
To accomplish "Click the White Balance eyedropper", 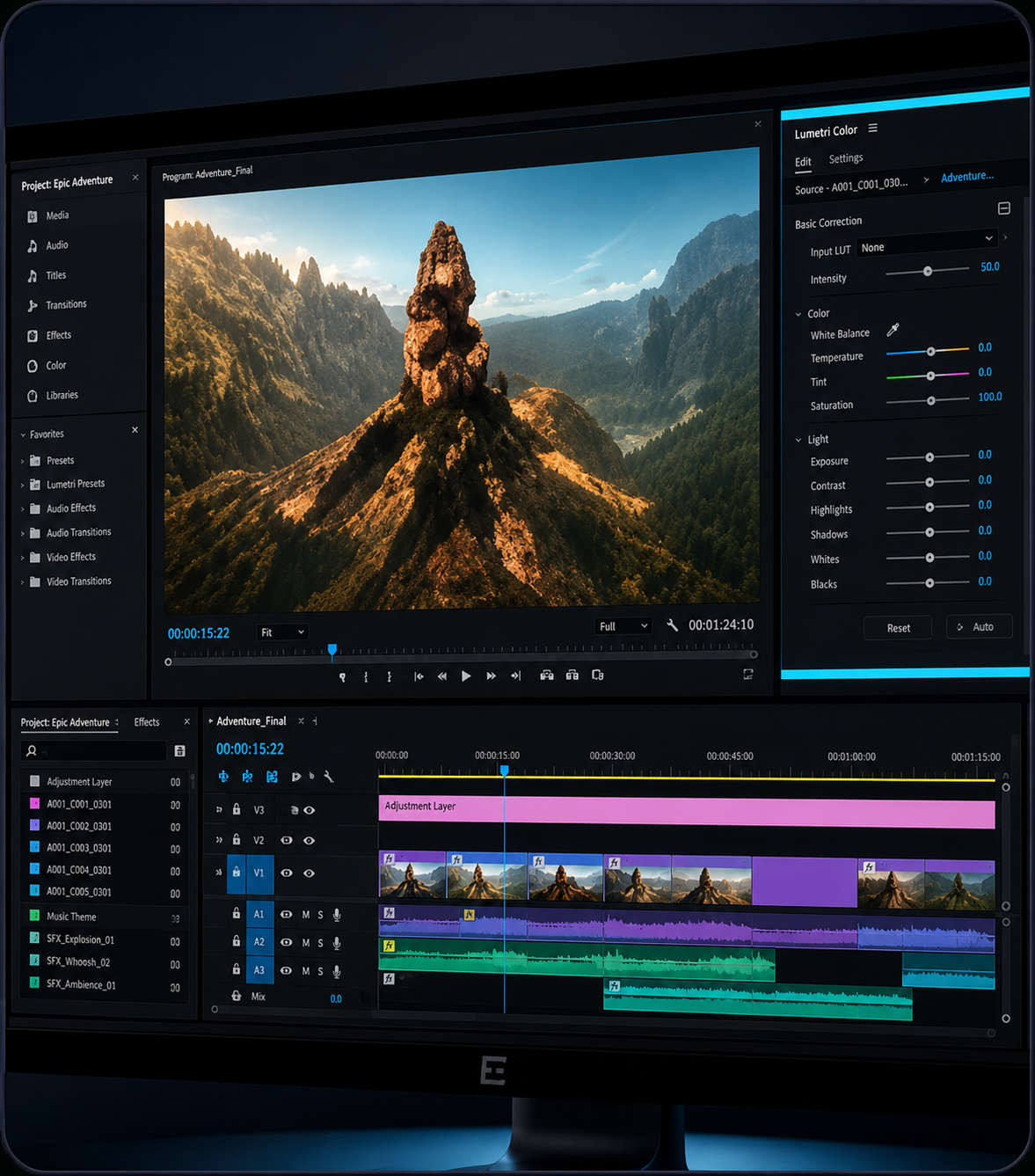I will [893, 331].
